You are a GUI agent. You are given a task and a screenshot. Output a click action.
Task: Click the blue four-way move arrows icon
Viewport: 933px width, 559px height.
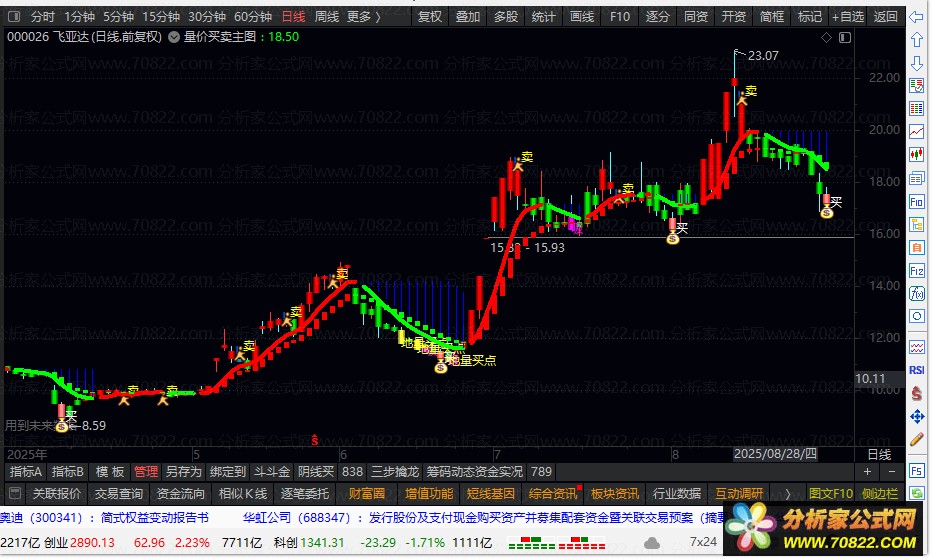(x=916, y=417)
